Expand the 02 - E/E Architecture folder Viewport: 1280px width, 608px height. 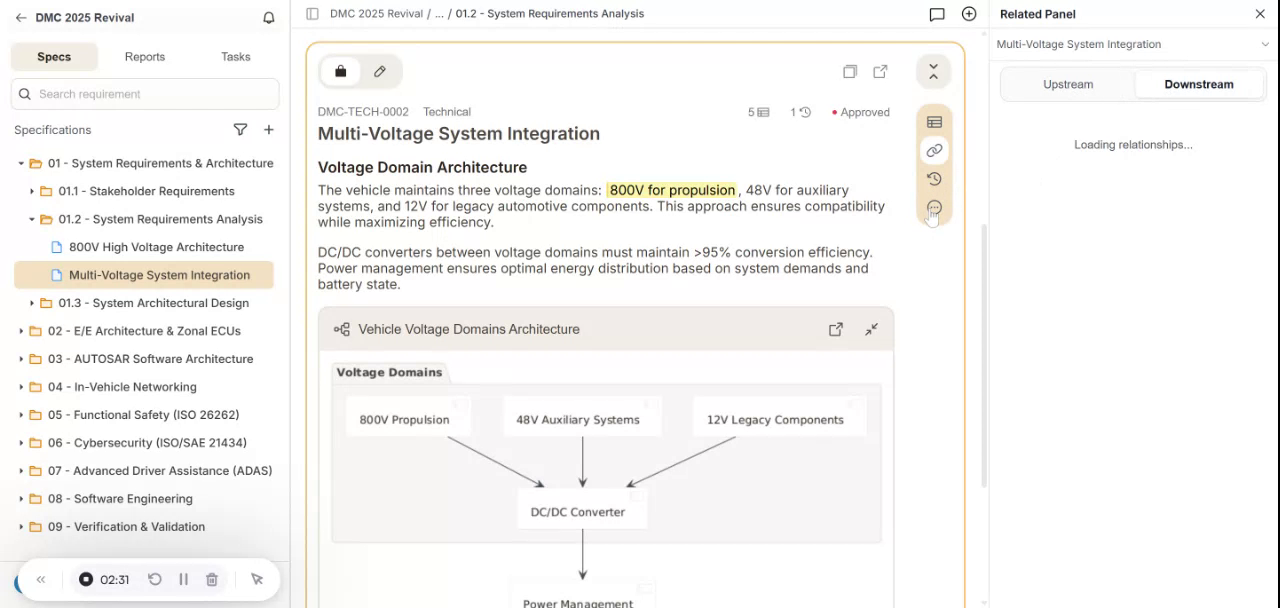tap(21, 331)
